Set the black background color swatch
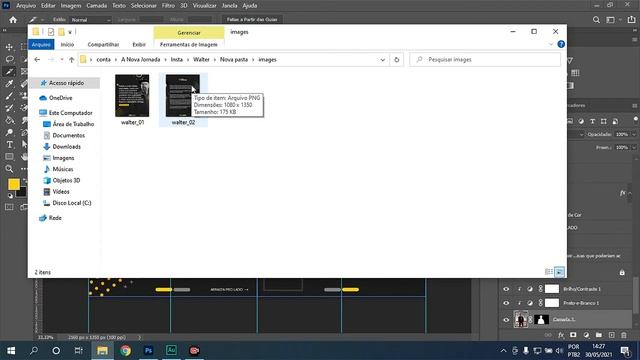This screenshot has height=360, width=640. pos(22,193)
